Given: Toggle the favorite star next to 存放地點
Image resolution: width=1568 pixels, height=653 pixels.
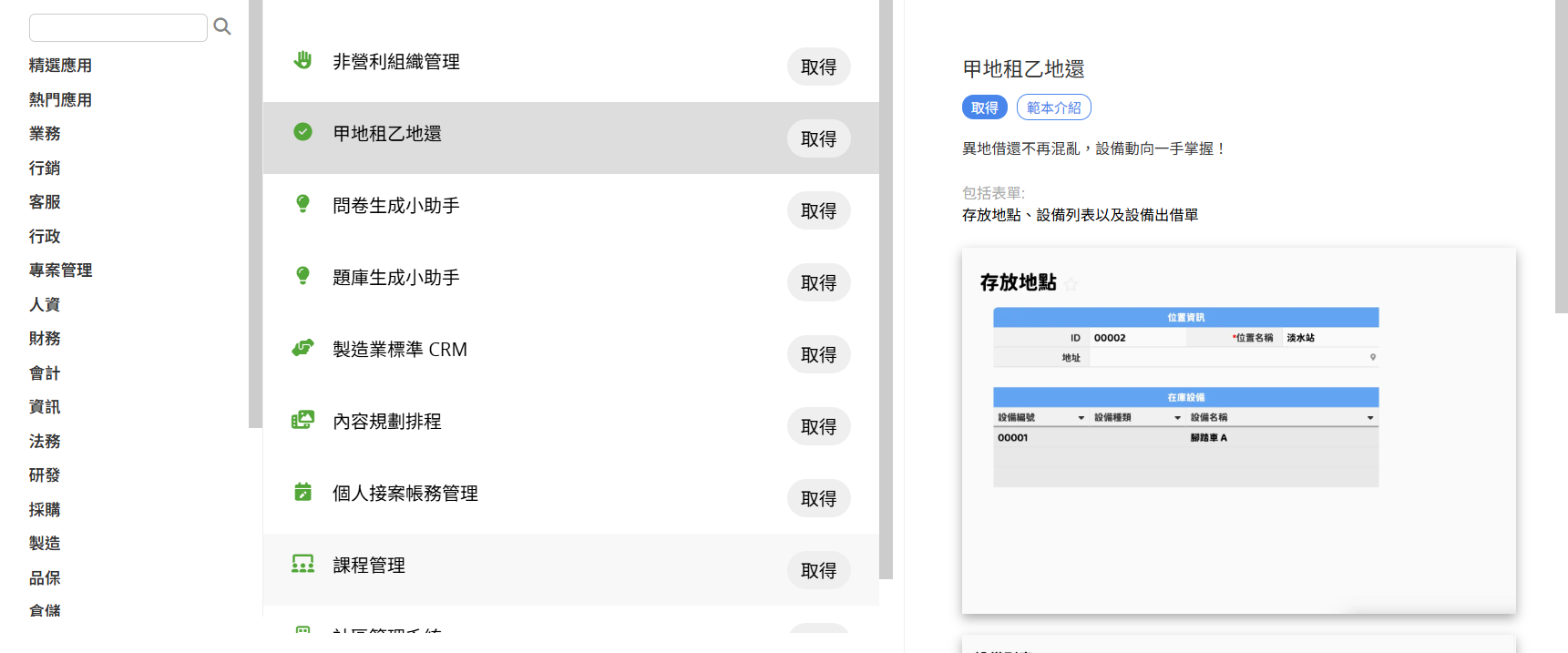Looking at the screenshot, I should point(1071,284).
